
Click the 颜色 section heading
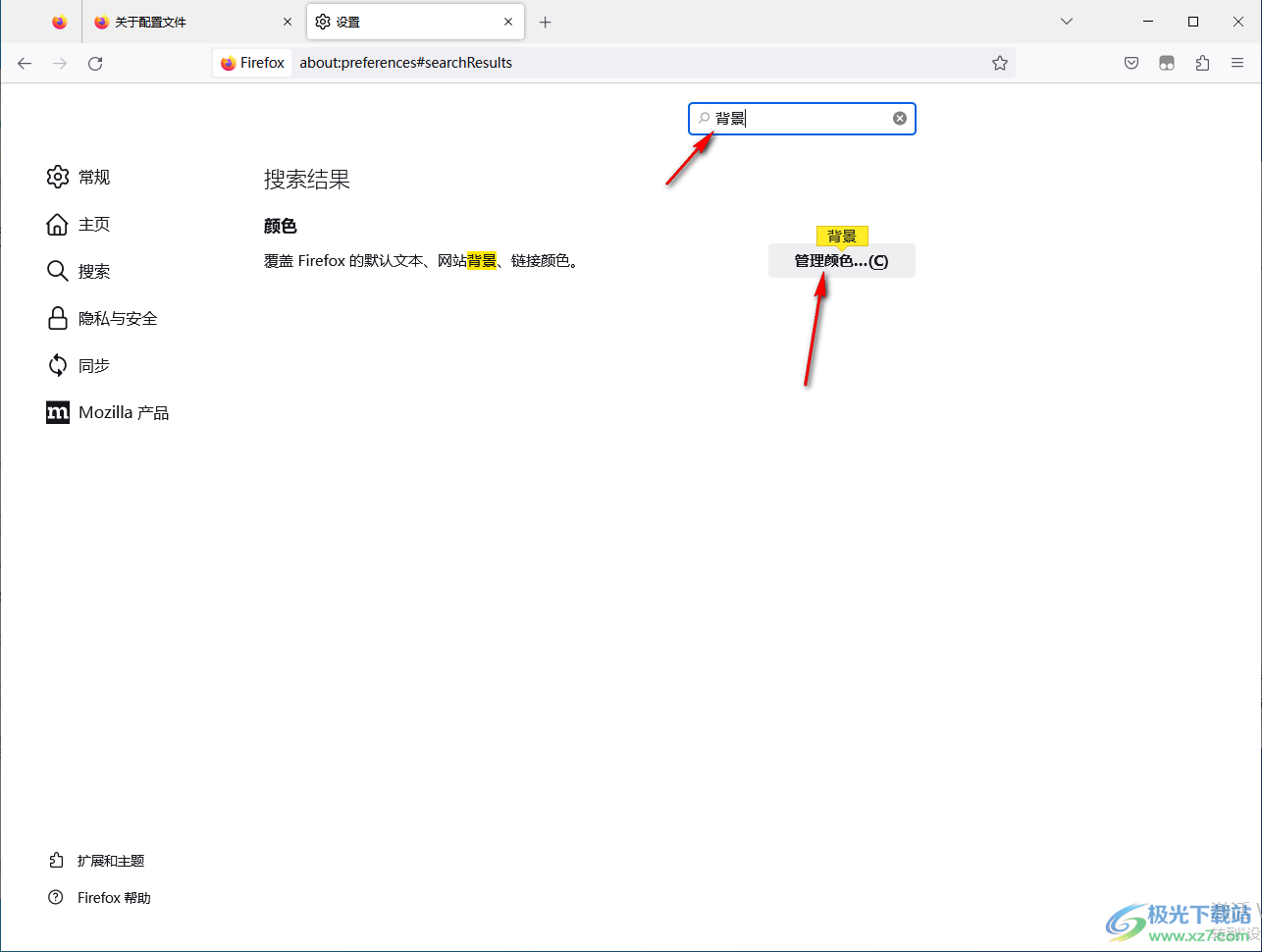click(x=281, y=226)
